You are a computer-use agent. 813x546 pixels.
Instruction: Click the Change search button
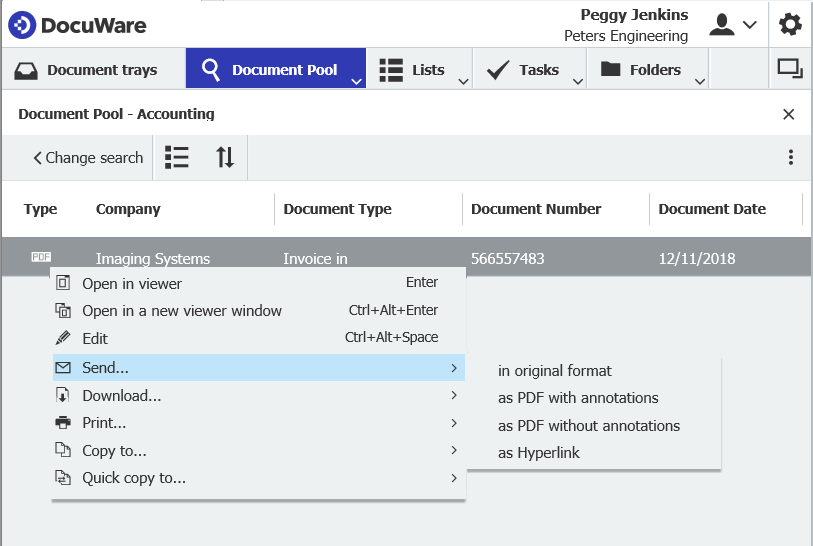coord(88,158)
